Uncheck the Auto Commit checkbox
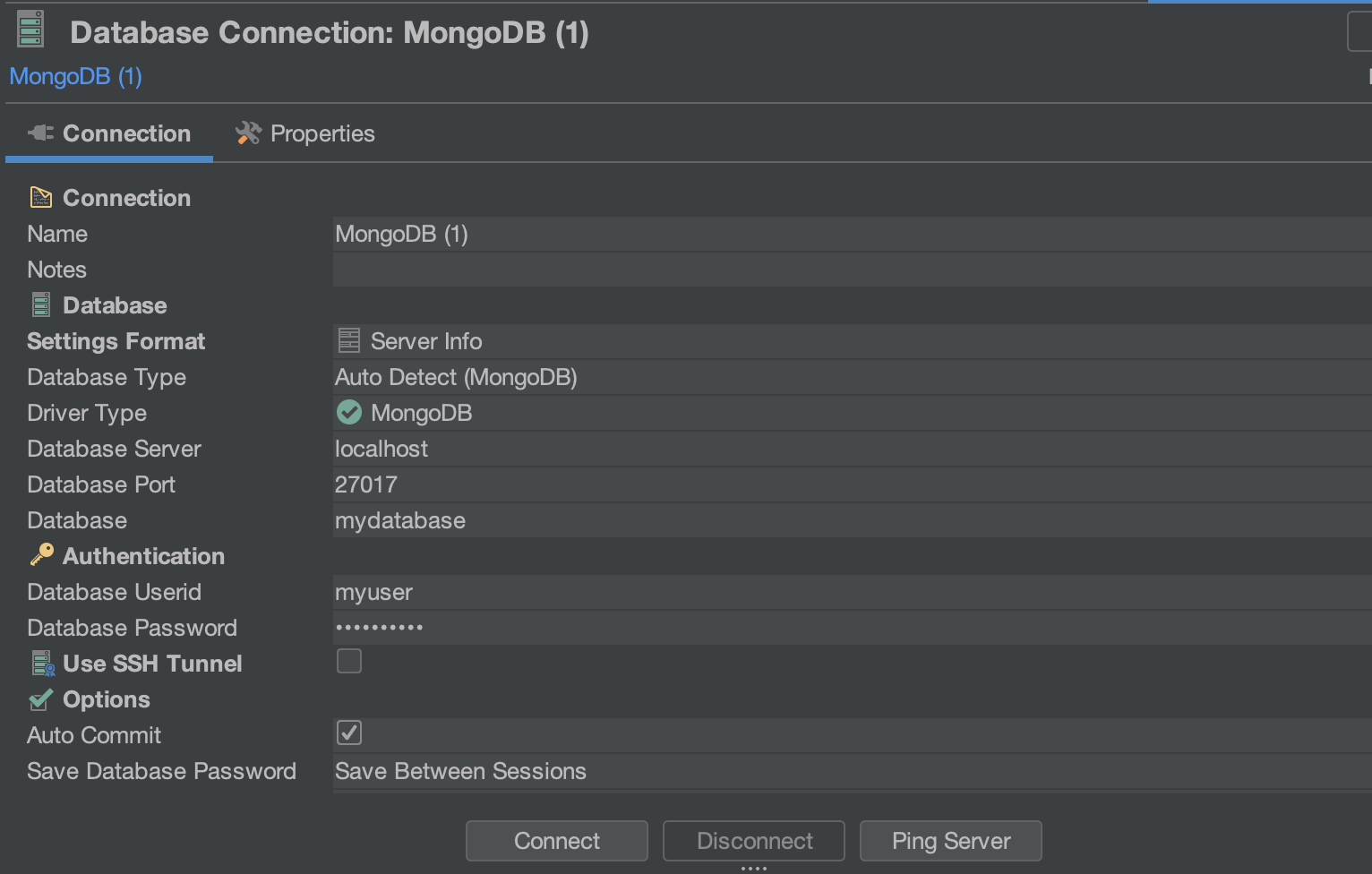This screenshot has width=1372, height=874. point(349,733)
